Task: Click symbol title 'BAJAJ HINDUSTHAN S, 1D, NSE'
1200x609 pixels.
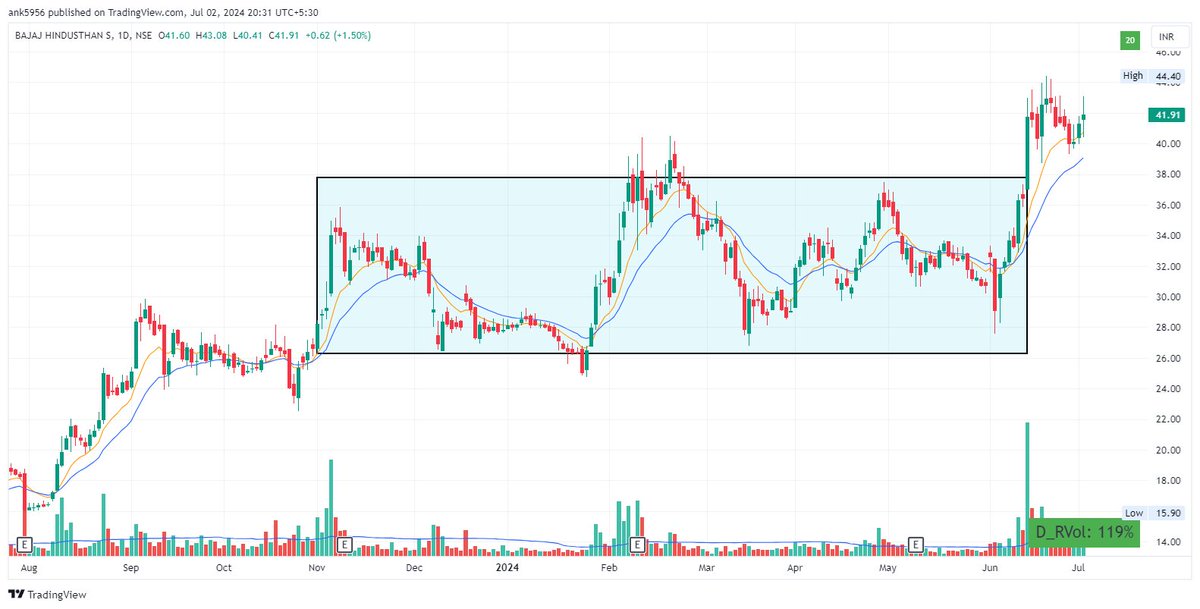Action: click(x=83, y=36)
